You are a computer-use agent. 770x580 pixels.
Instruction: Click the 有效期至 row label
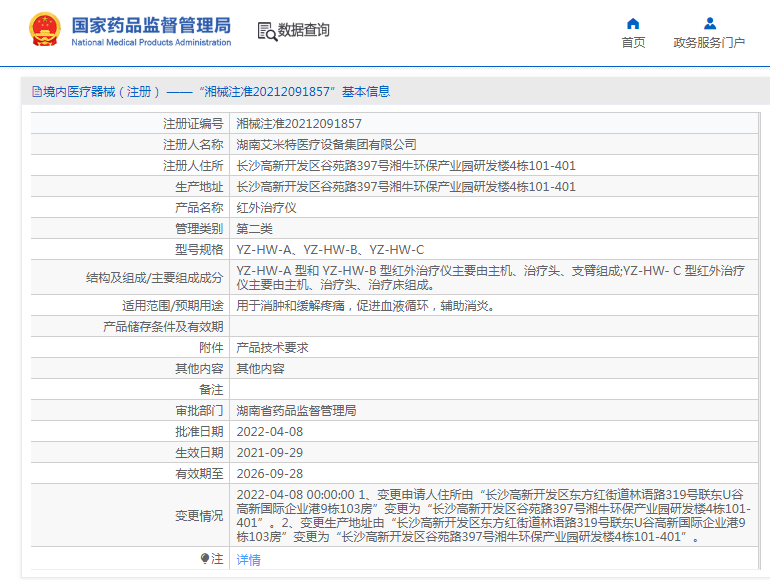[x=199, y=474]
